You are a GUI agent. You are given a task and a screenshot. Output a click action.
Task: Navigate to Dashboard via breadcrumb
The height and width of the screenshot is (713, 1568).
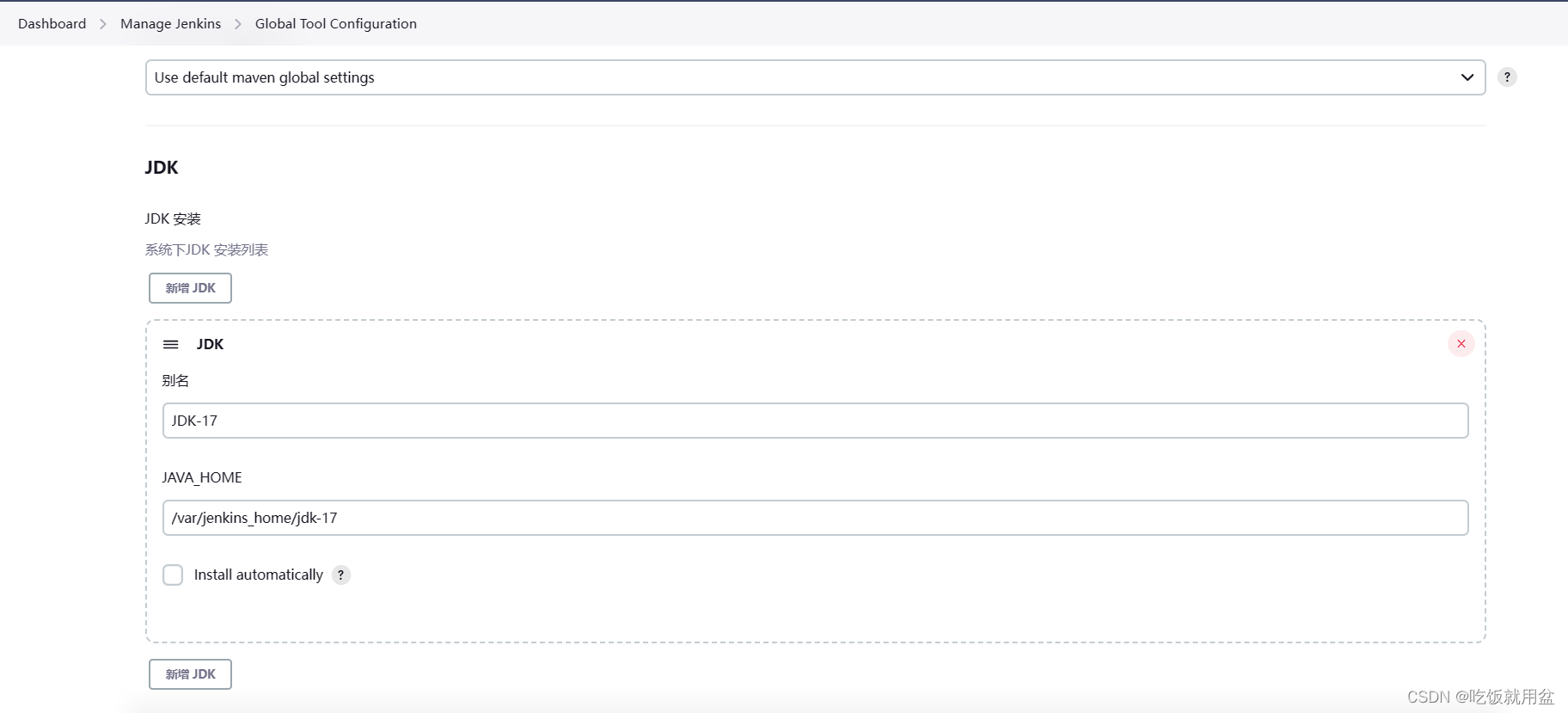pos(52,23)
